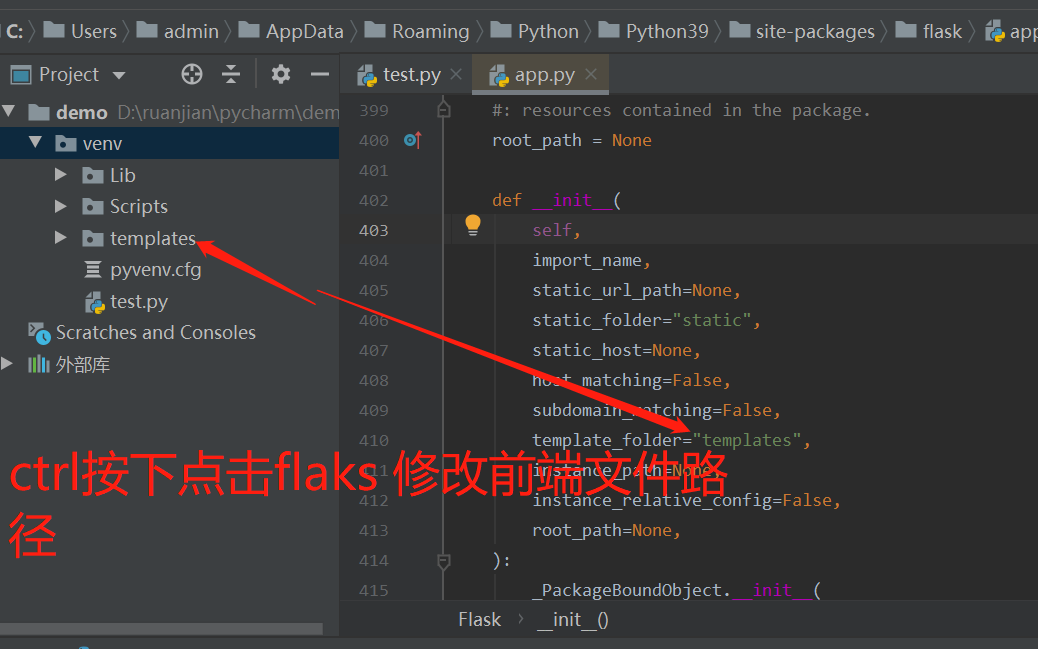
Task: Click the Project window icon
Action: point(21,75)
